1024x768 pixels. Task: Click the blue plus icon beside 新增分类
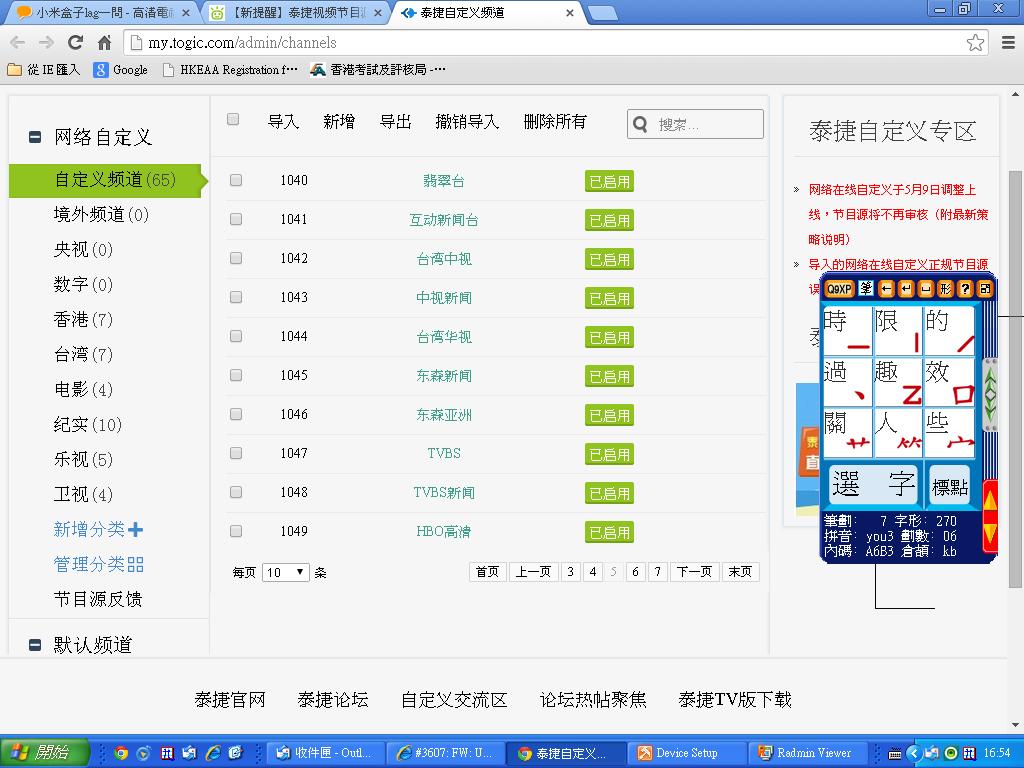pos(135,530)
